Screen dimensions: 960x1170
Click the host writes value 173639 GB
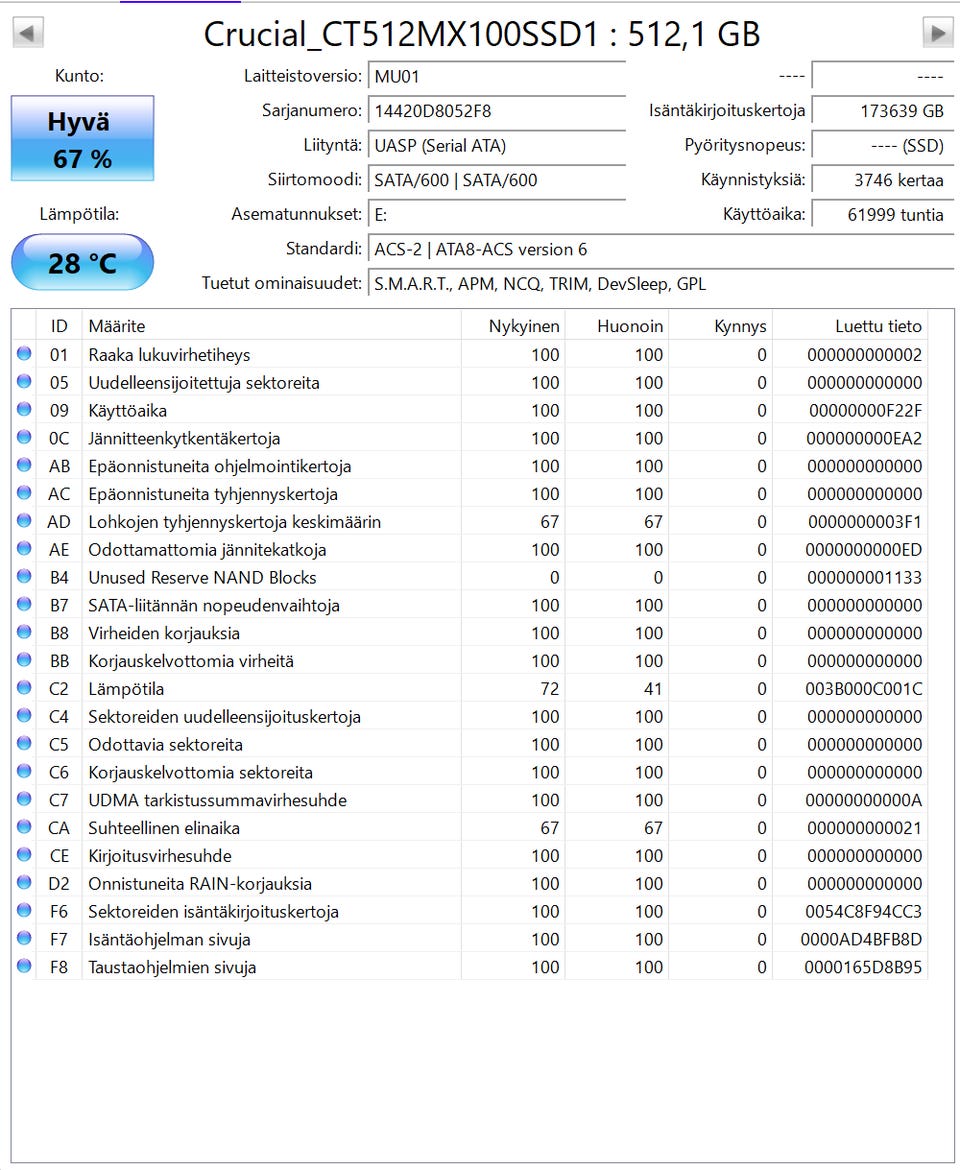pyautogui.click(x=882, y=111)
